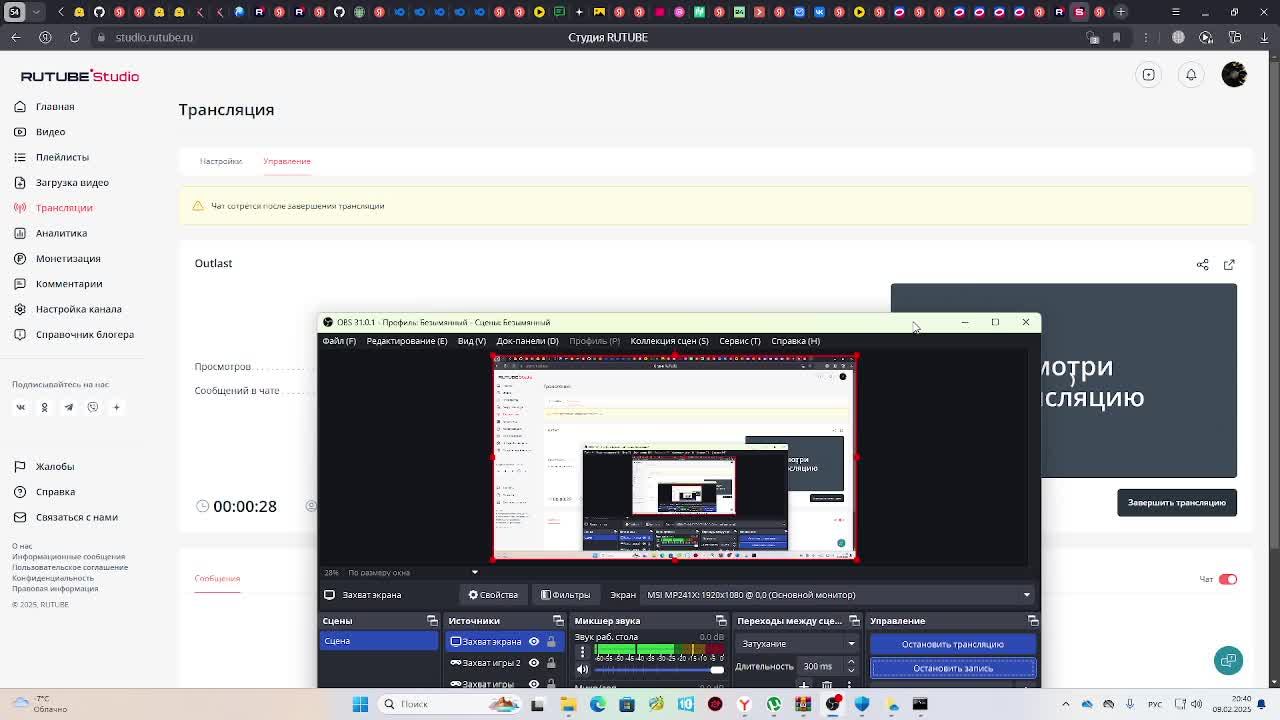Open File Explorer from the taskbar
The image size is (1280, 720).
568,704
